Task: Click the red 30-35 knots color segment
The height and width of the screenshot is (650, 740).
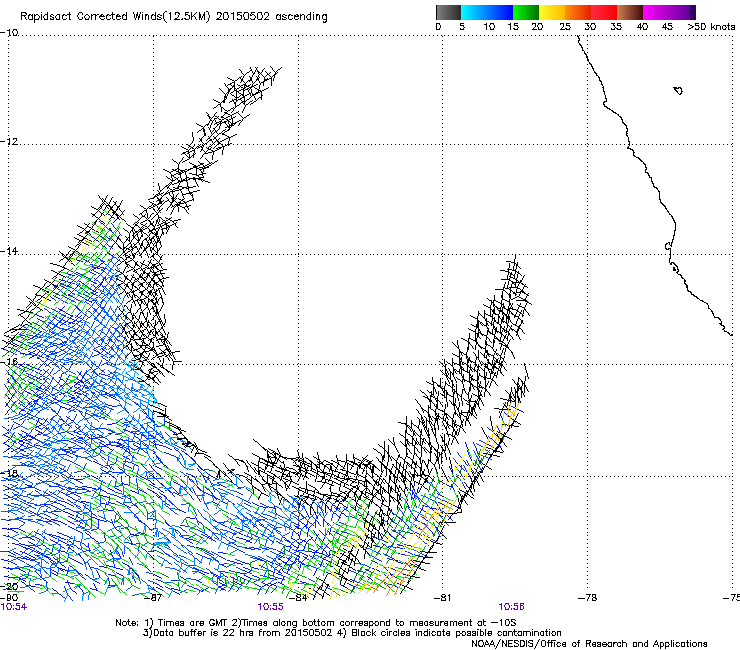Action: coord(604,12)
